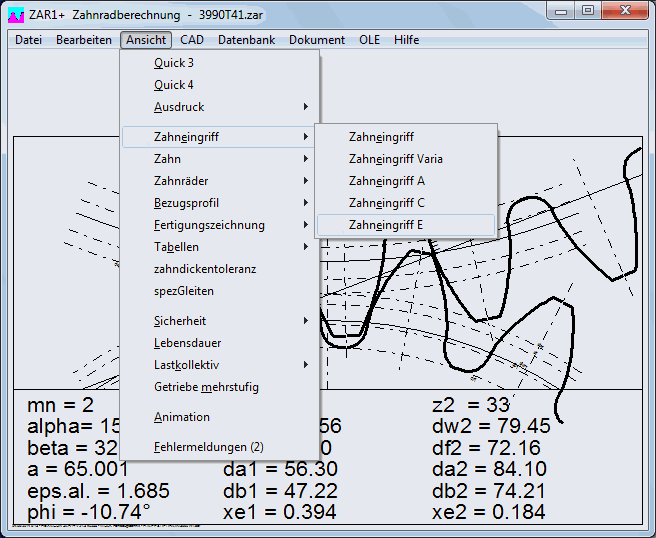The width and height of the screenshot is (656, 538).
Task: Open the CAD menu
Action: (x=192, y=40)
